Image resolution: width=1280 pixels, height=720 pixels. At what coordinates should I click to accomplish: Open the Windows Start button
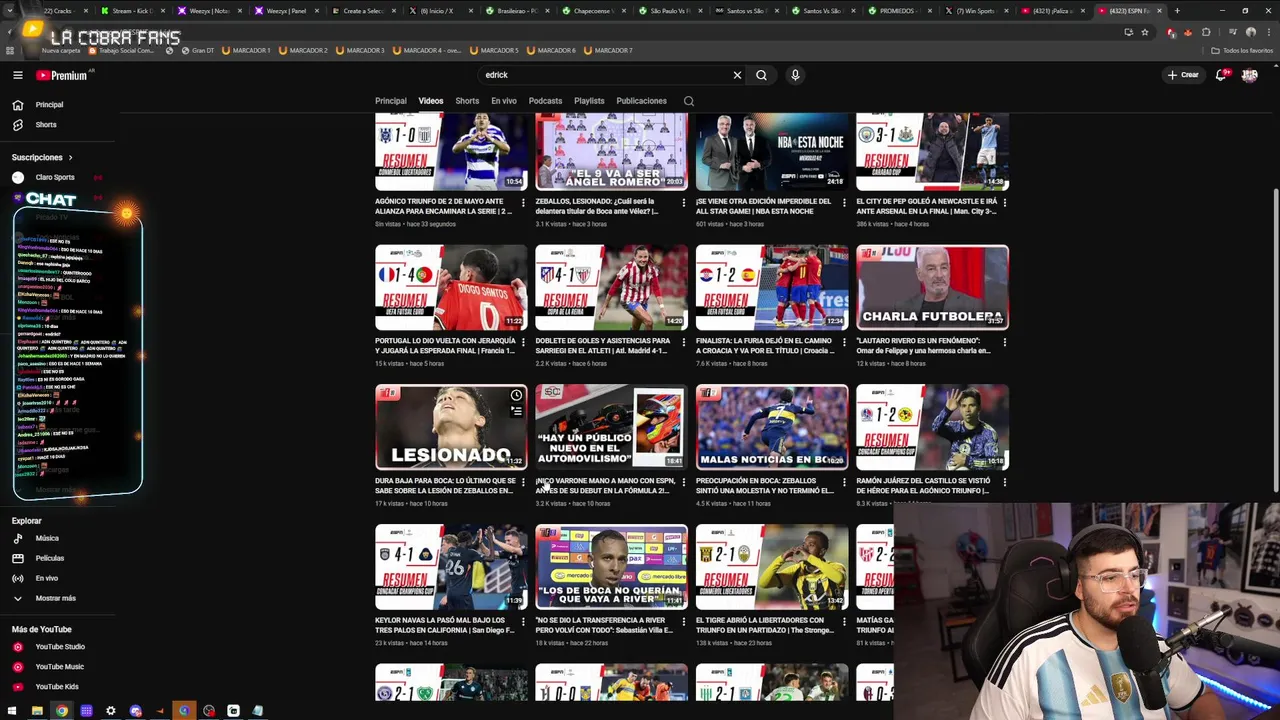click(x=13, y=711)
